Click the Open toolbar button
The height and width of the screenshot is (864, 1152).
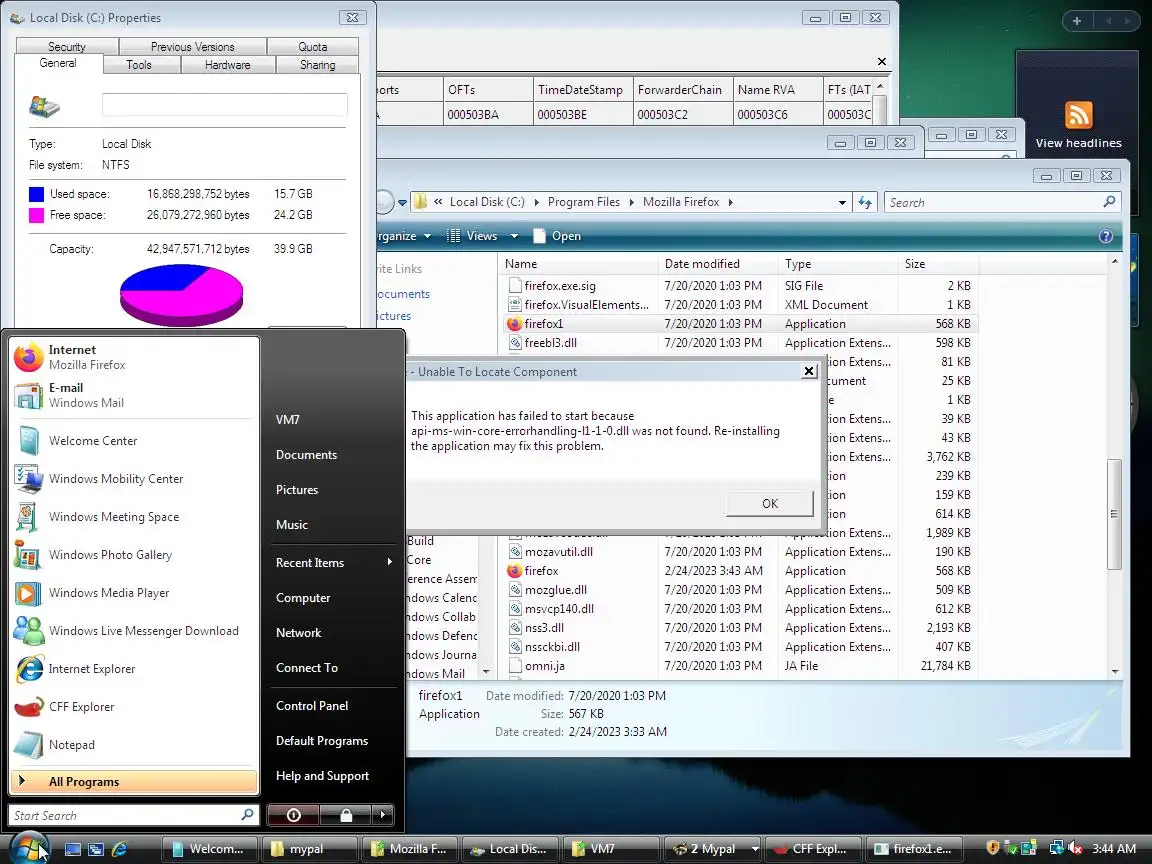point(558,236)
